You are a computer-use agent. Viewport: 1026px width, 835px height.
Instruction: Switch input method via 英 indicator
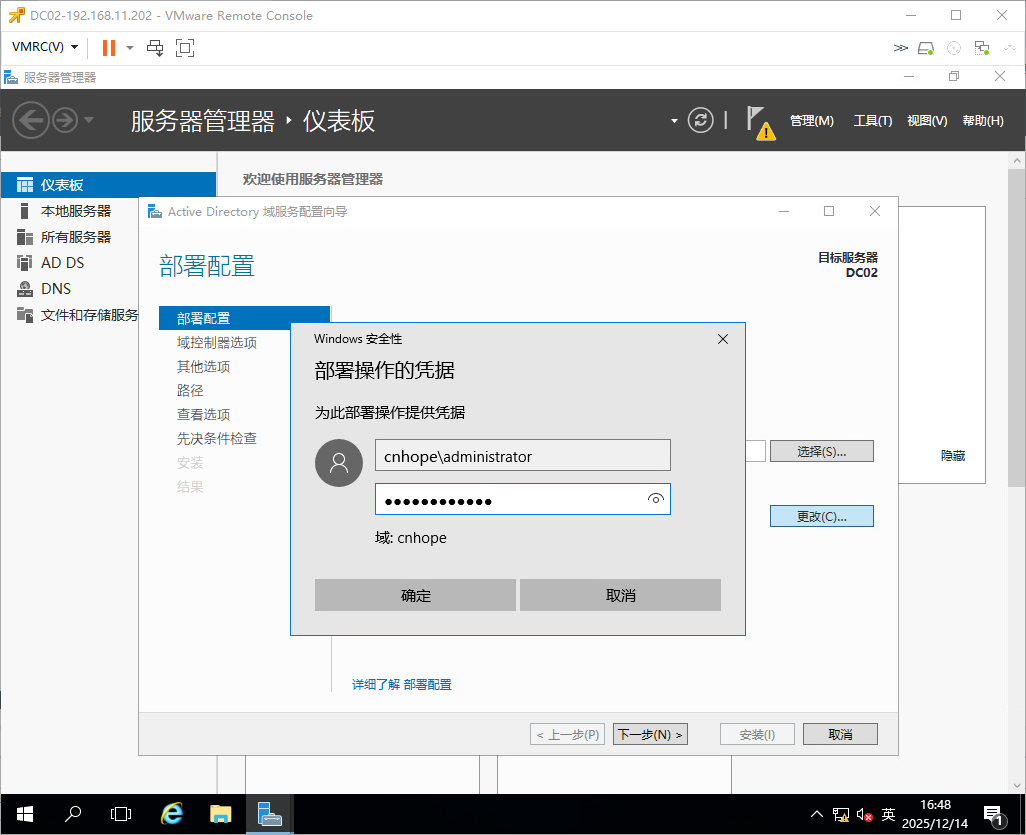tap(888, 815)
